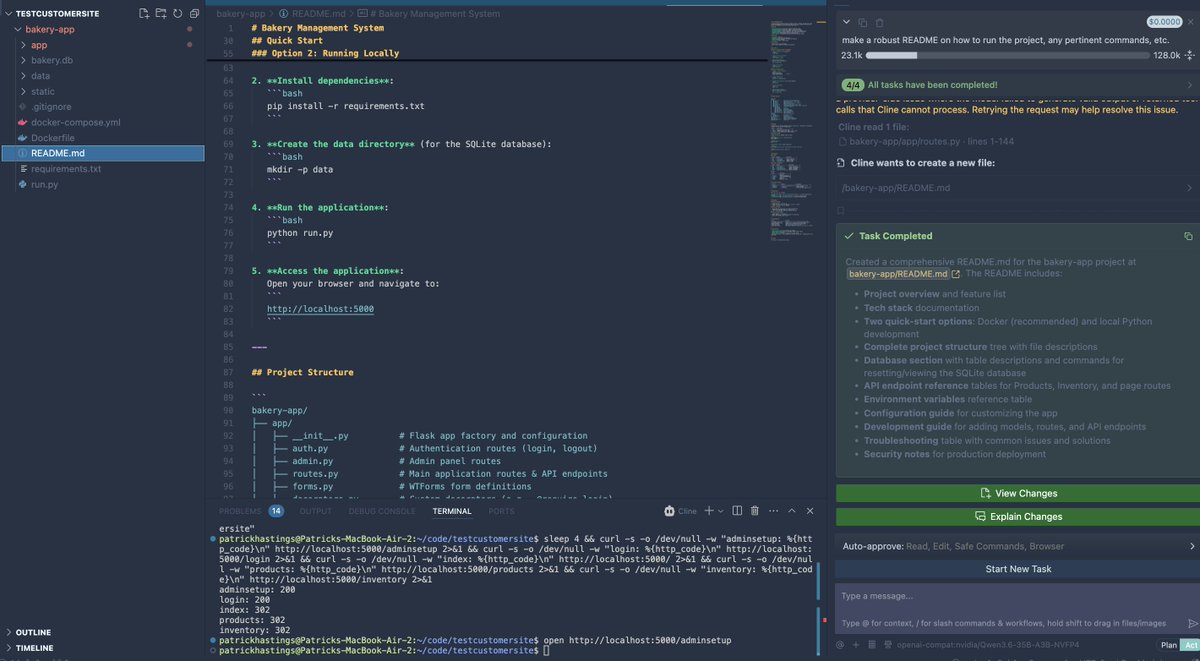Expand the Auto-approve settings
The width and height of the screenshot is (1200, 661).
point(1017,547)
